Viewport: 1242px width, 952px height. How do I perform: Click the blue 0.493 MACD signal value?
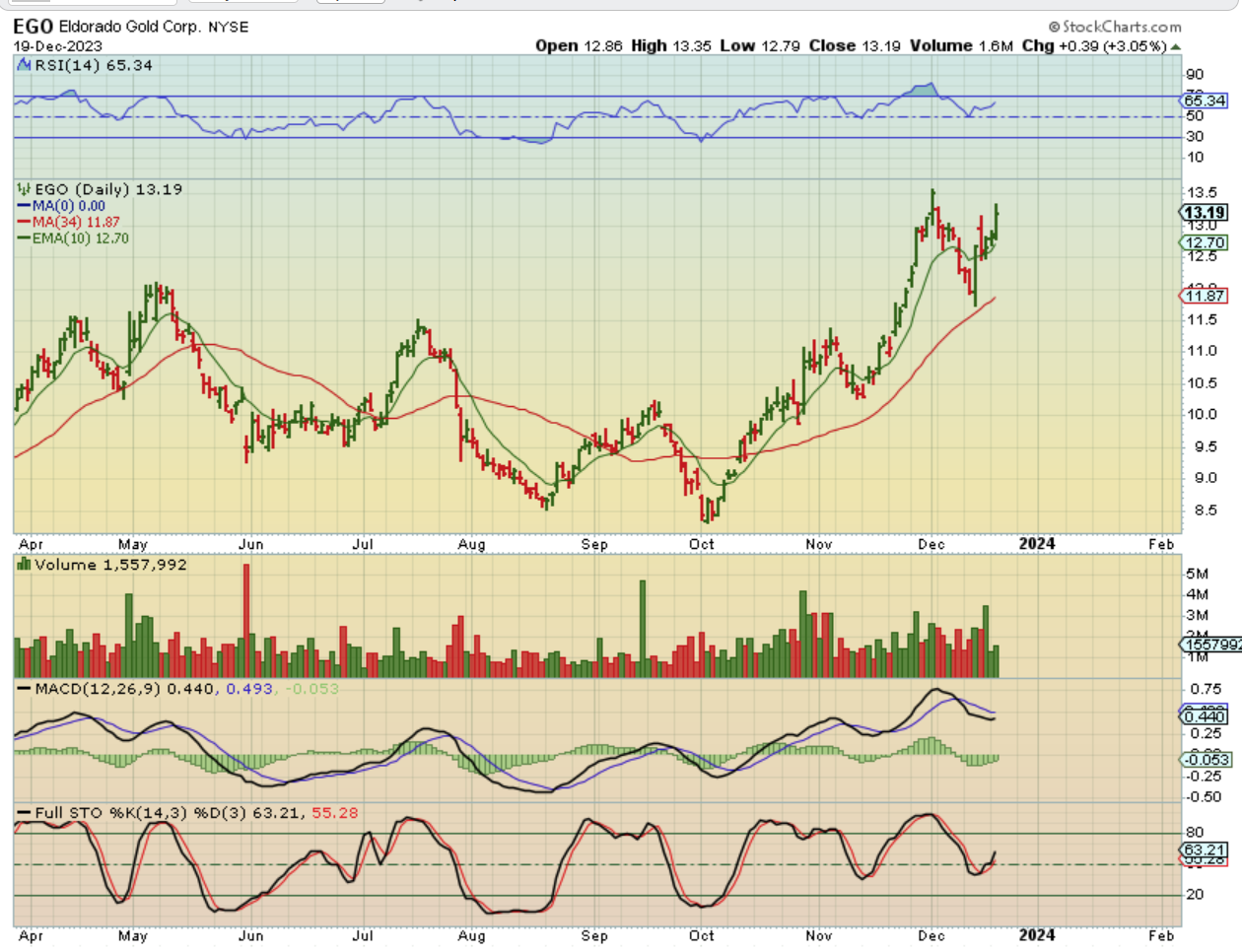(x=249, y=689)
